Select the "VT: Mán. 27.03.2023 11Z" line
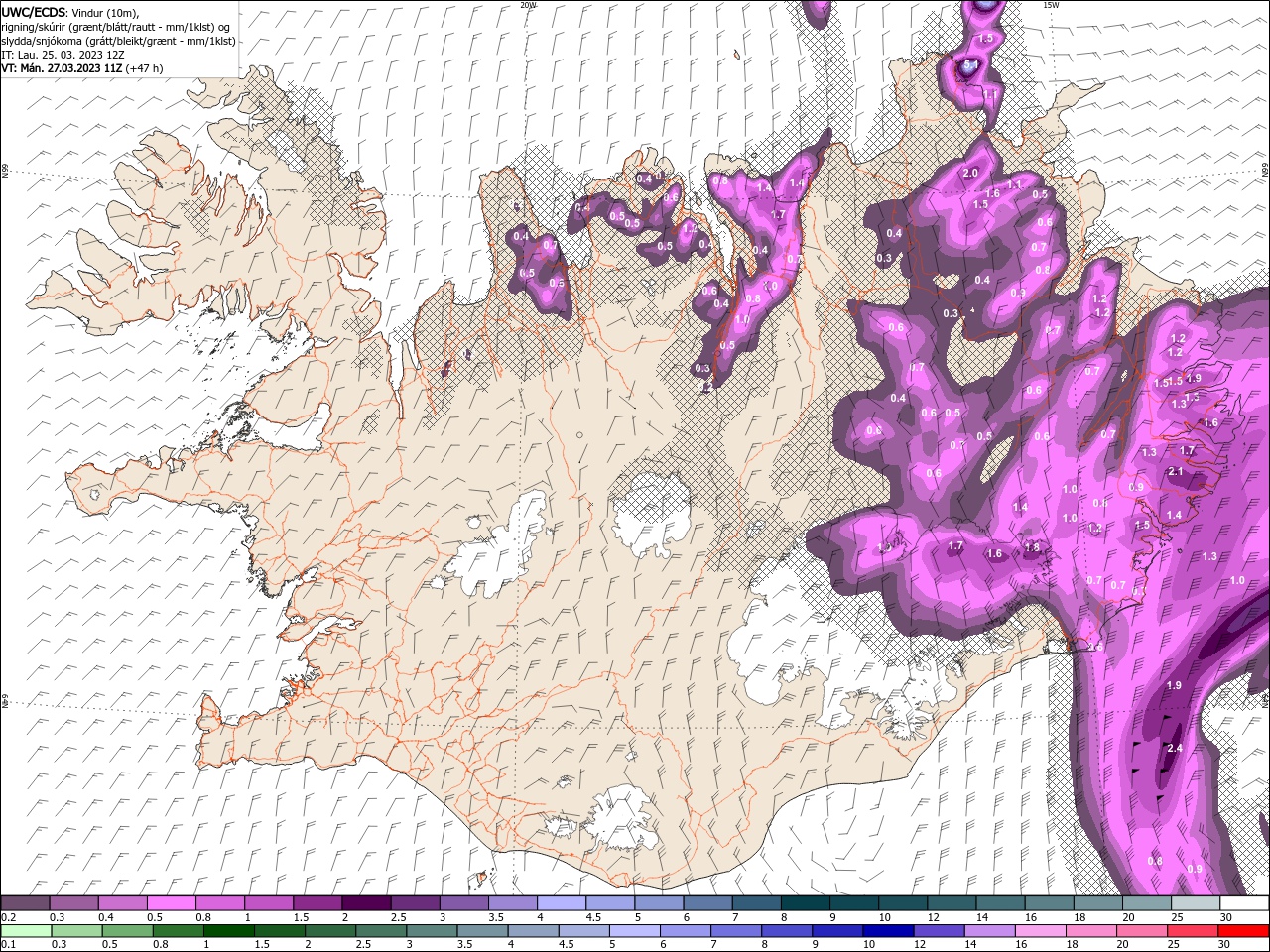This screenshot has height=952, width=1270. (x=82, y=68)
